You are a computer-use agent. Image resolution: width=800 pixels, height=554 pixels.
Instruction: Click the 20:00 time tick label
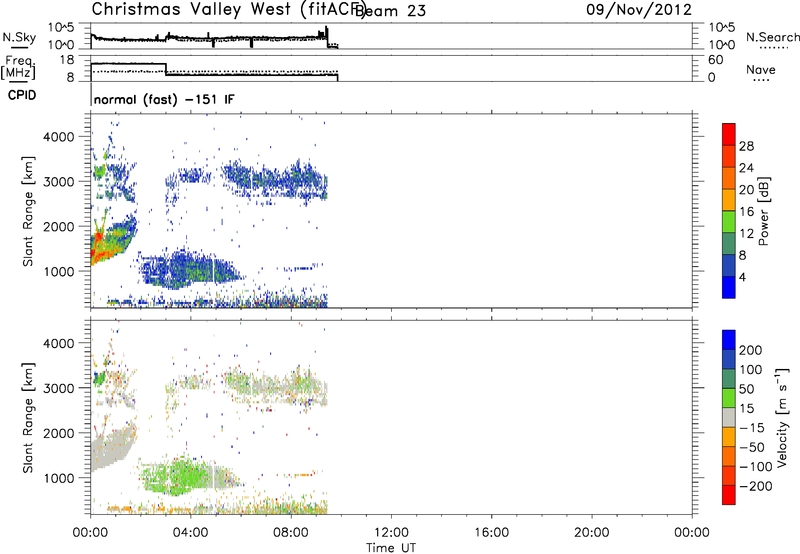point(592,533)
